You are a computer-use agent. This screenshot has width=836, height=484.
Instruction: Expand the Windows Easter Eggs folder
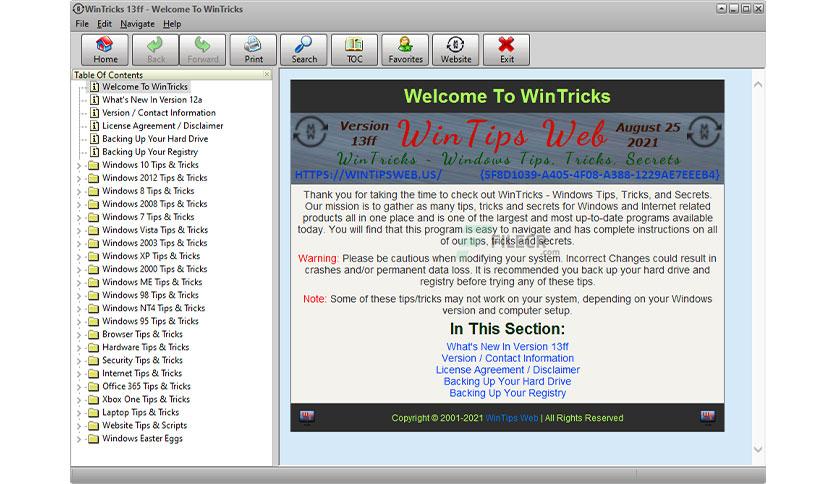[79, 439]
